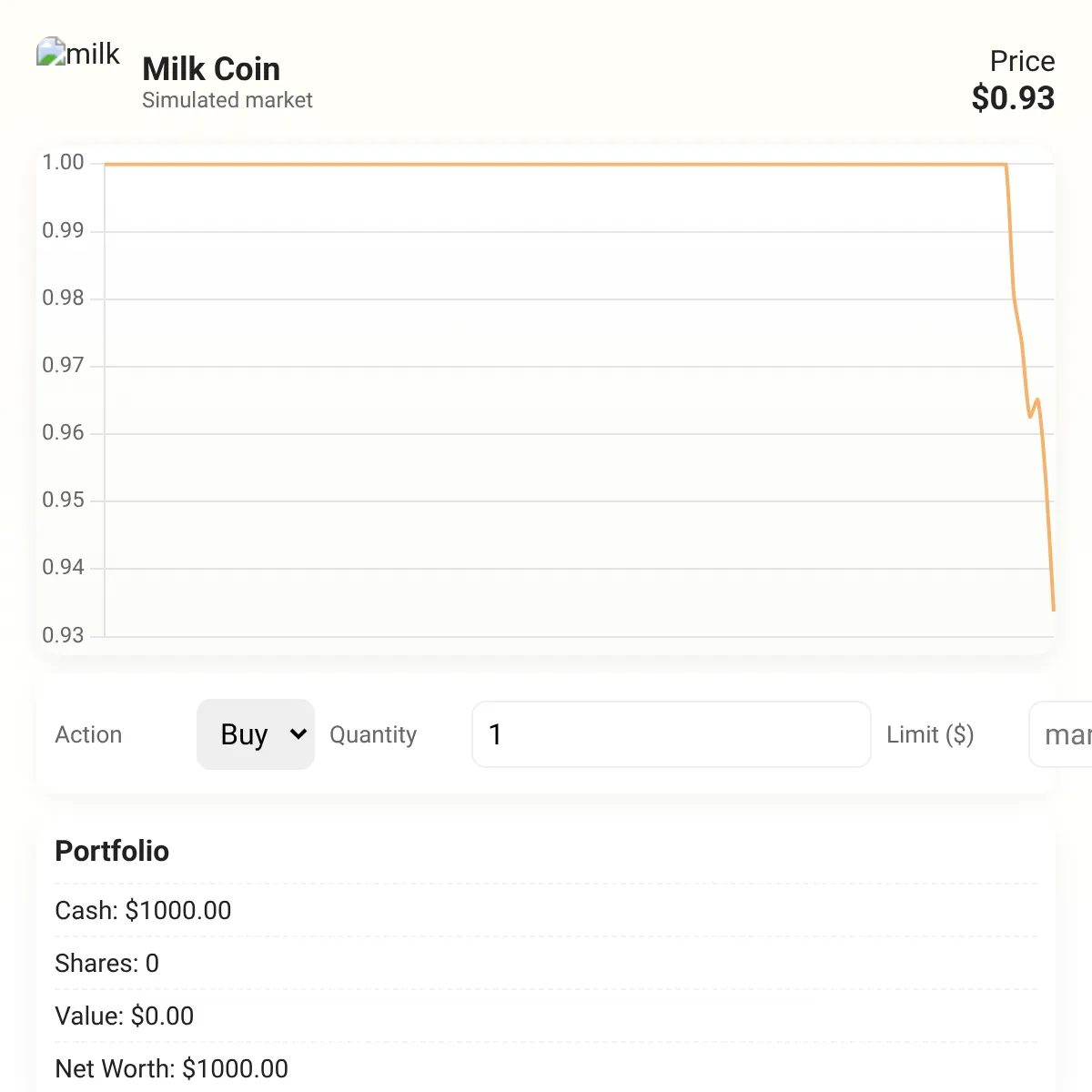Screen dimensions: 1092x1092
Task: Focus the Quantity input field
Action: pyautogui.click(x=672, y=734)
